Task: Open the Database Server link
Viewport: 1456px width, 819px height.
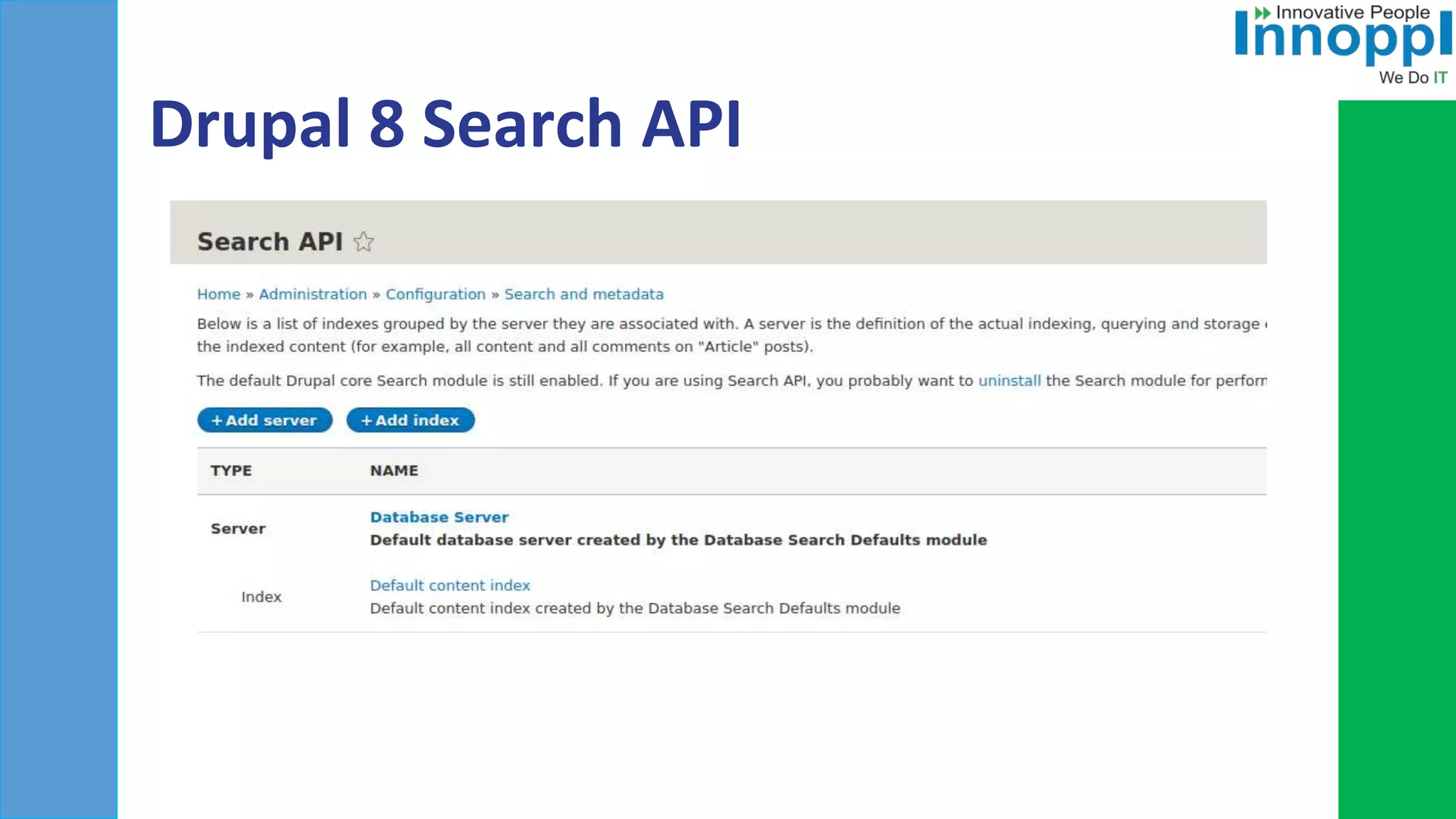Action: coord(439,517)
